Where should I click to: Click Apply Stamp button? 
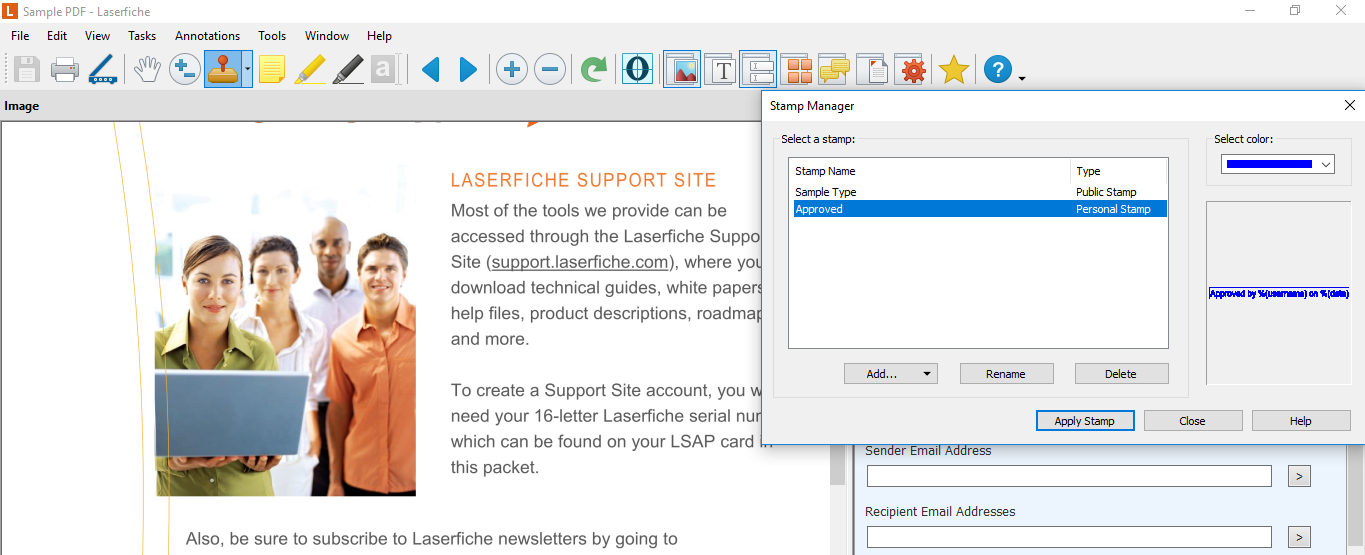coord(1085,421)
